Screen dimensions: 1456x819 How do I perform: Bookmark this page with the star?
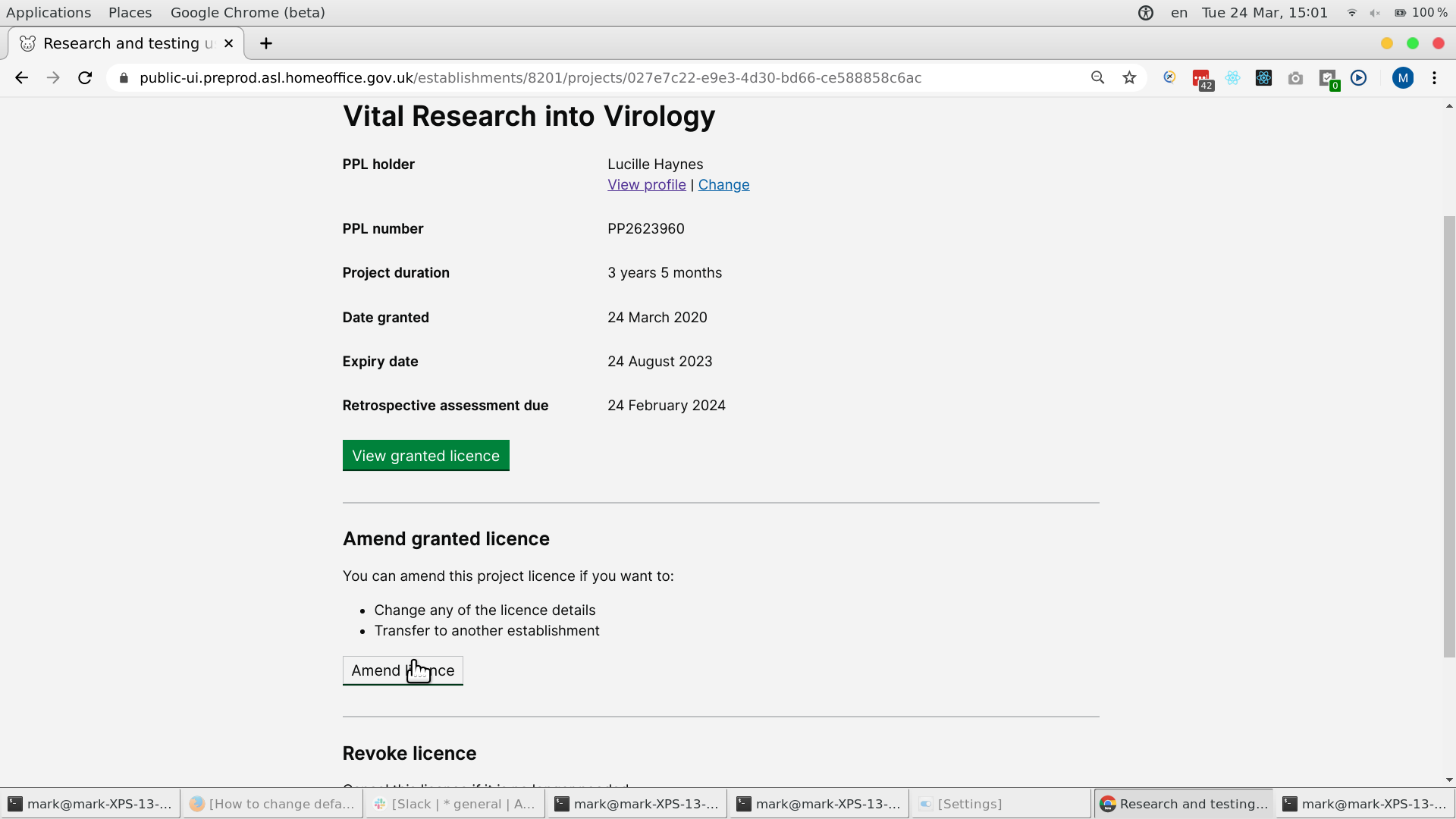click(1129, 78)
